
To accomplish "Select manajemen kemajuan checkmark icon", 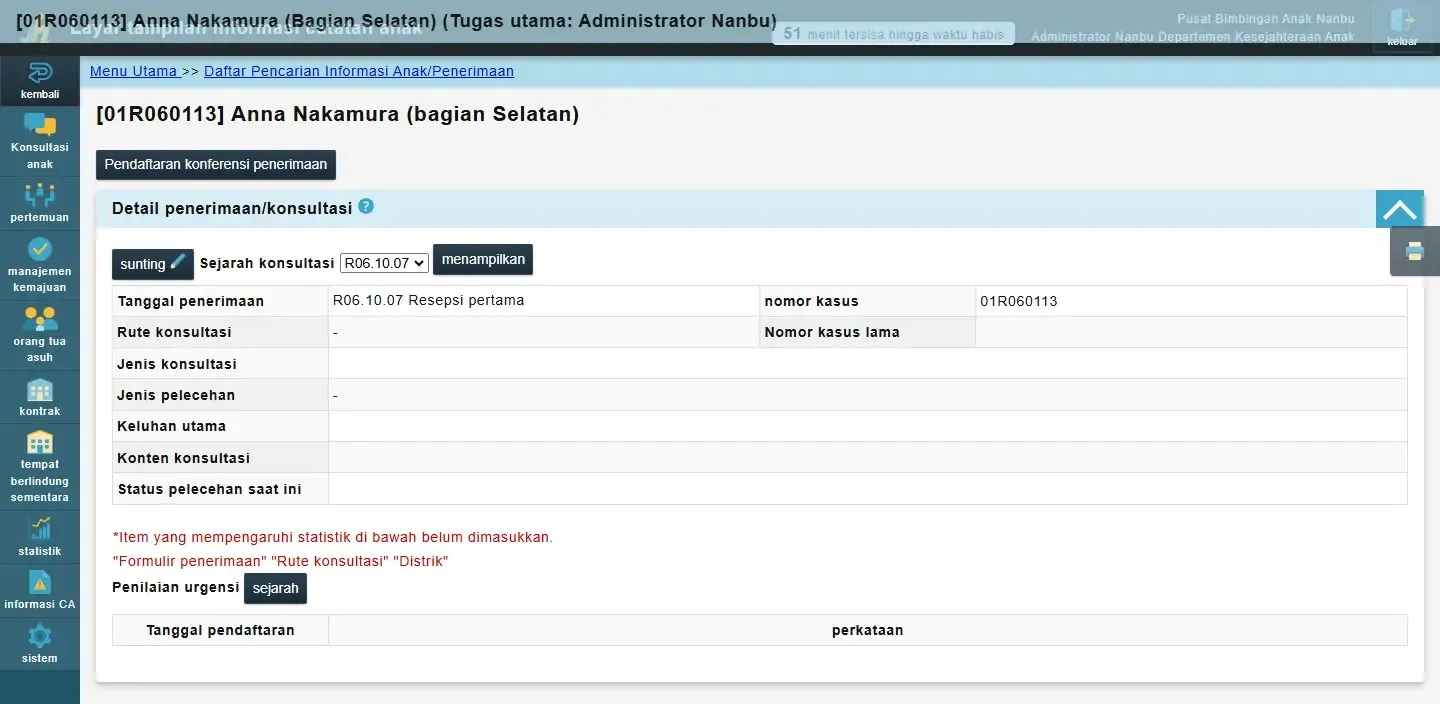I will (x=40, y=249).
